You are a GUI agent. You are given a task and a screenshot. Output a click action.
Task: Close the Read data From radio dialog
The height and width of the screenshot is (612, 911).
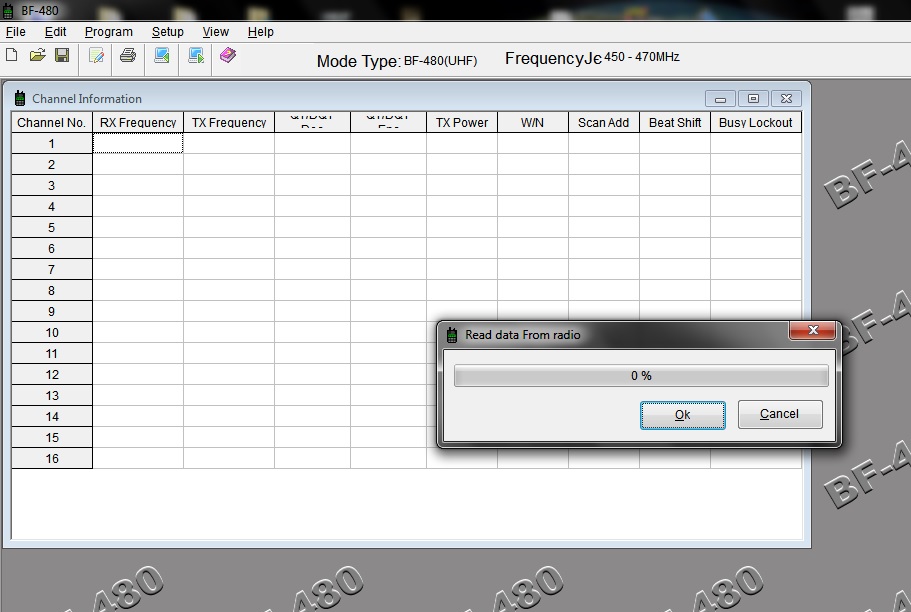click(812, 331)
